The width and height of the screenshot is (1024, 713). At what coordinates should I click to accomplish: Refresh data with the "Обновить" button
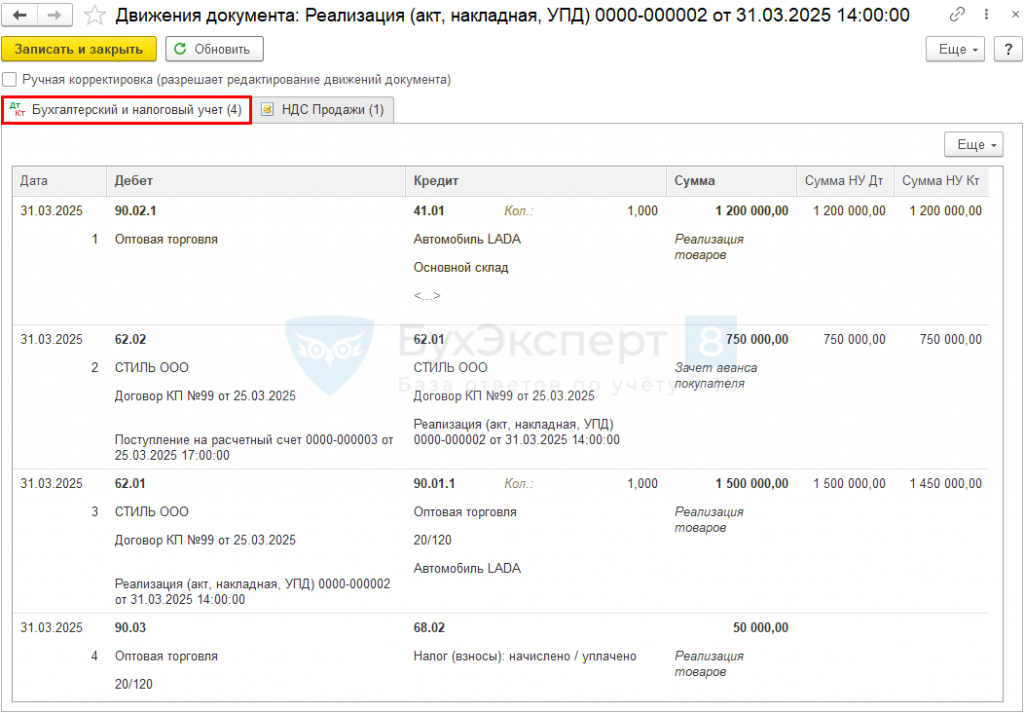pyautogui.click(x=214, y=49)
